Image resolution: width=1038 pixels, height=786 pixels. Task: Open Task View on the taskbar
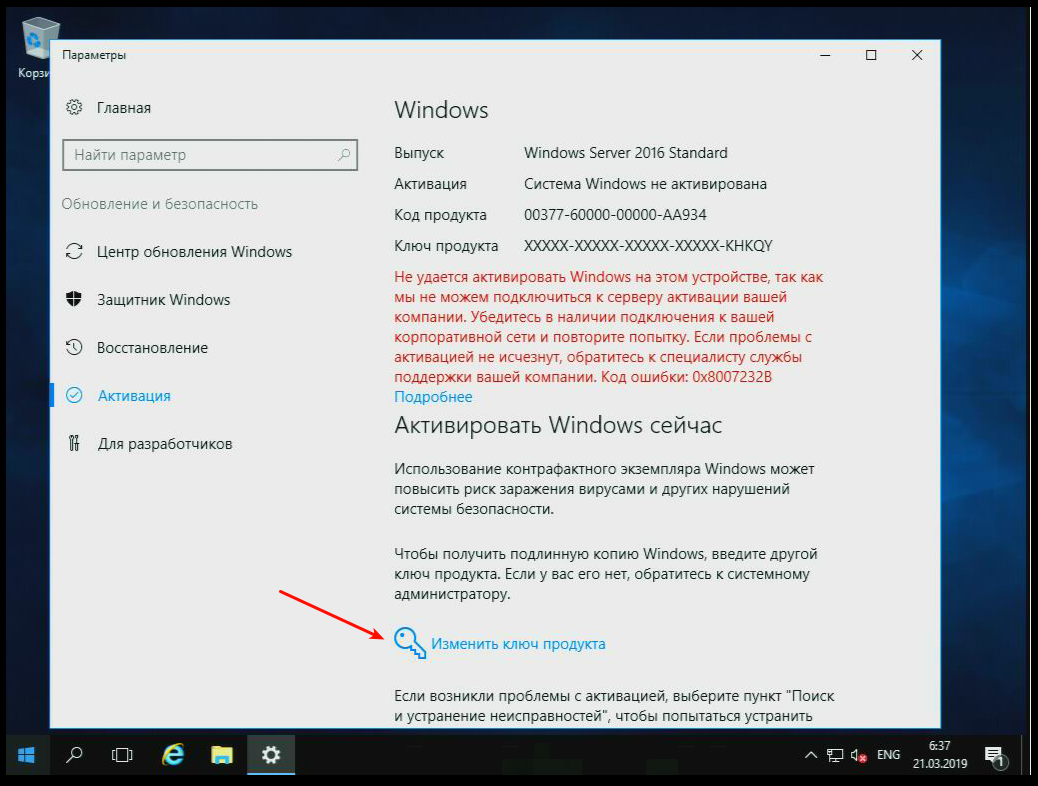(123, 755)
